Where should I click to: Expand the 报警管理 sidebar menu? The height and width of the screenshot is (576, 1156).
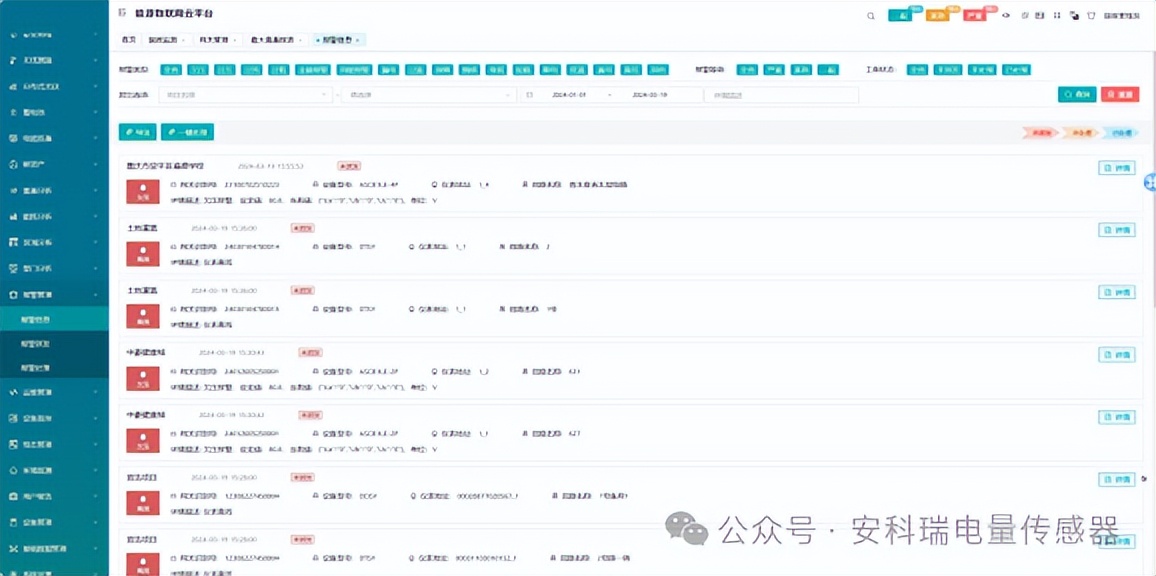[55, 294]
